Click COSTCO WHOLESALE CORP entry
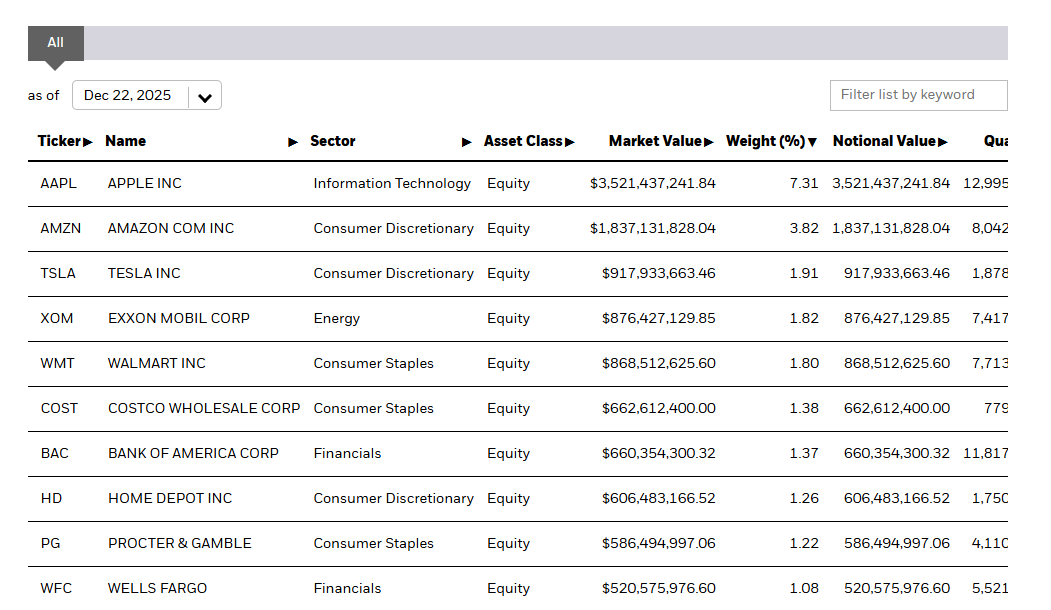Image resolution: width=1051 pixels, height=610 pixels. tap(204, 408)
